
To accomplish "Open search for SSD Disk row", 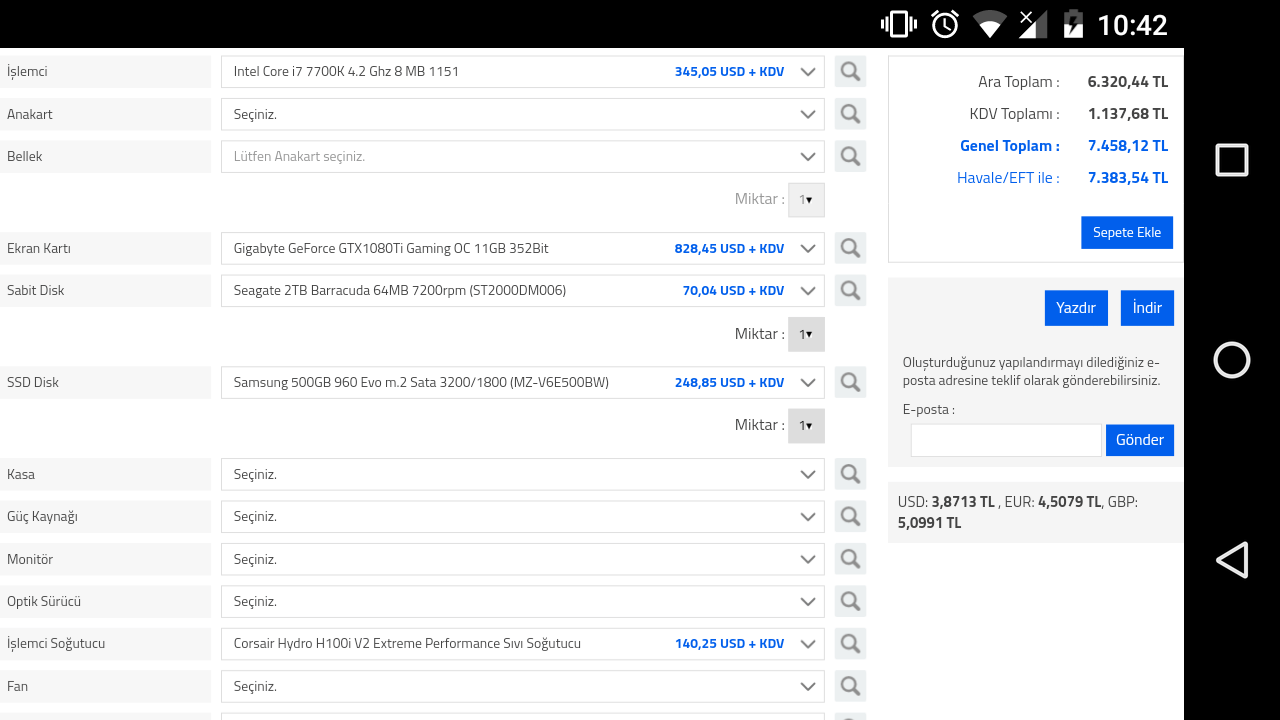I will (850, 382).
